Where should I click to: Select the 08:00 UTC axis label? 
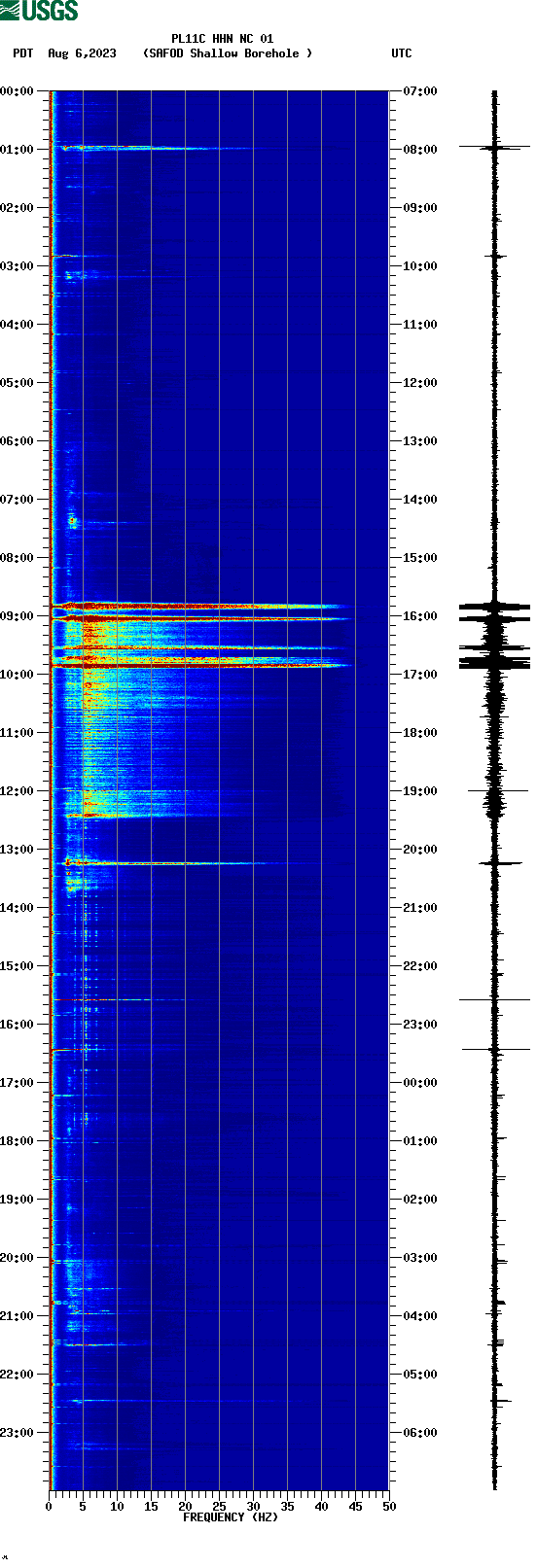pos(420,150)
